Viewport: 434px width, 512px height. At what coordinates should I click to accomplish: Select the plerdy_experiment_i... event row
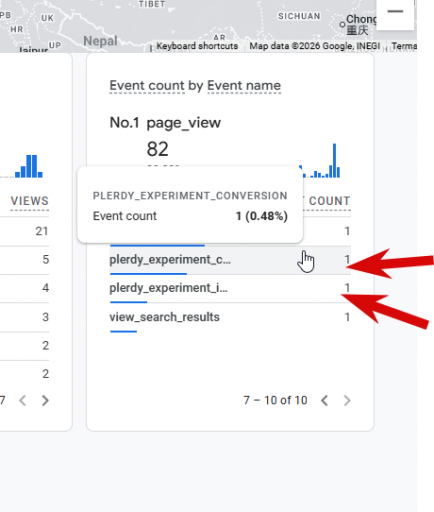click(x=230, y=288)
